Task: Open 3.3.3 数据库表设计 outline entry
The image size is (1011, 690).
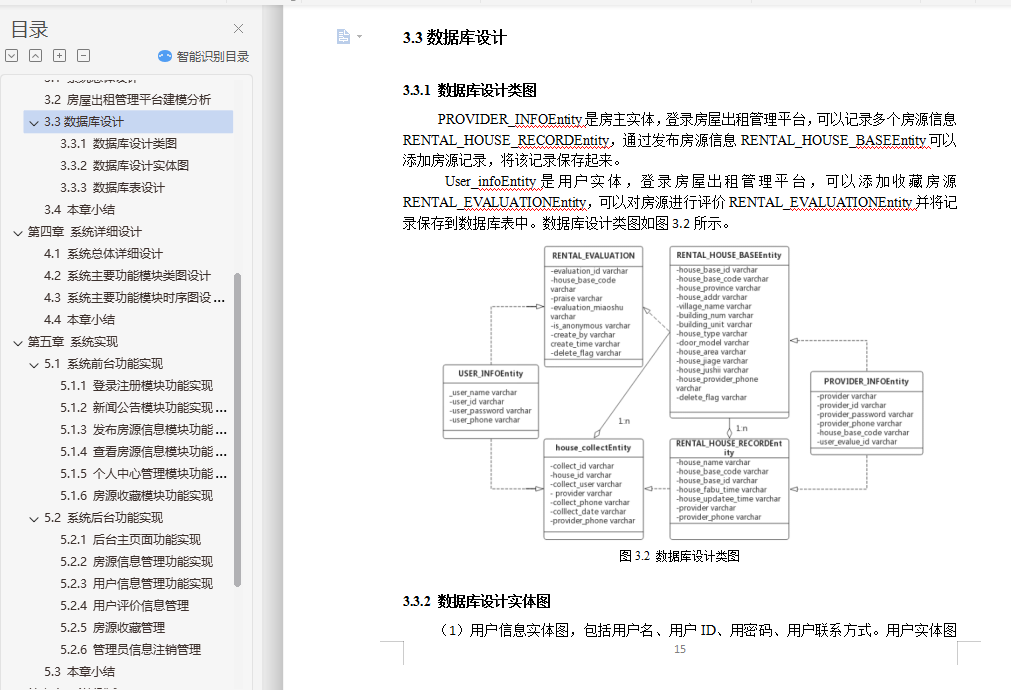Action: coord(112,188)
